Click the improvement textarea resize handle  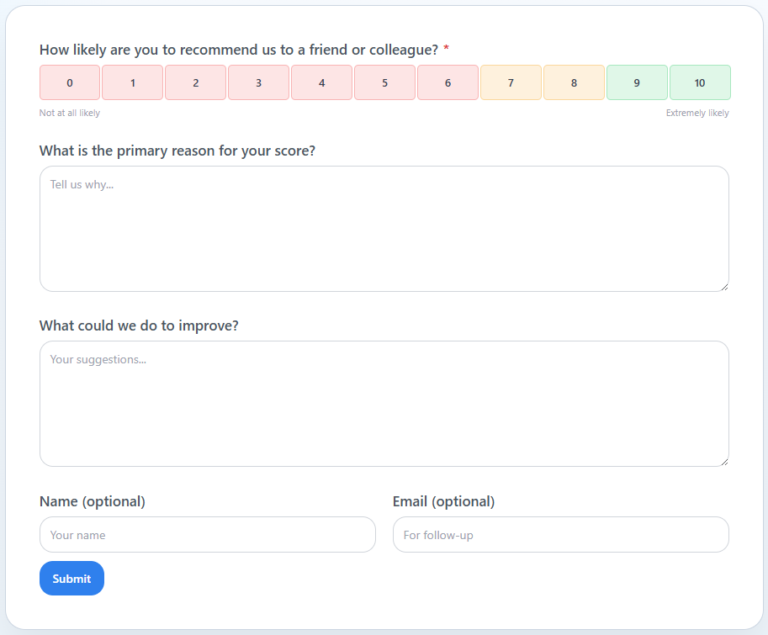pyautogui.click(x=724, y=462)
